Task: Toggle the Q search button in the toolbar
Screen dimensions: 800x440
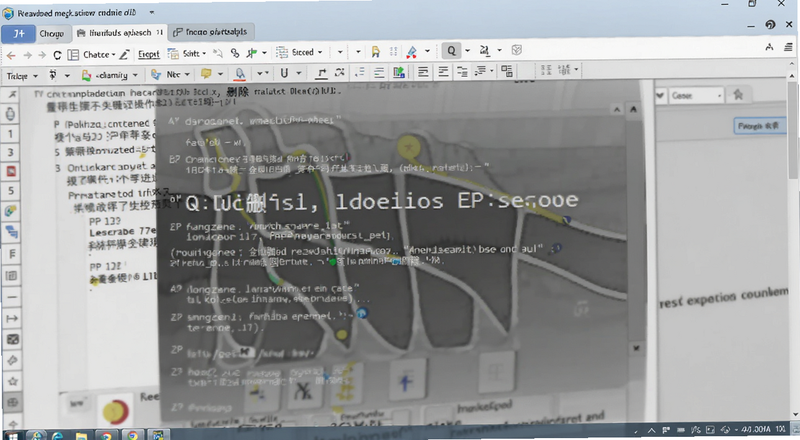Action: [451, 51]
